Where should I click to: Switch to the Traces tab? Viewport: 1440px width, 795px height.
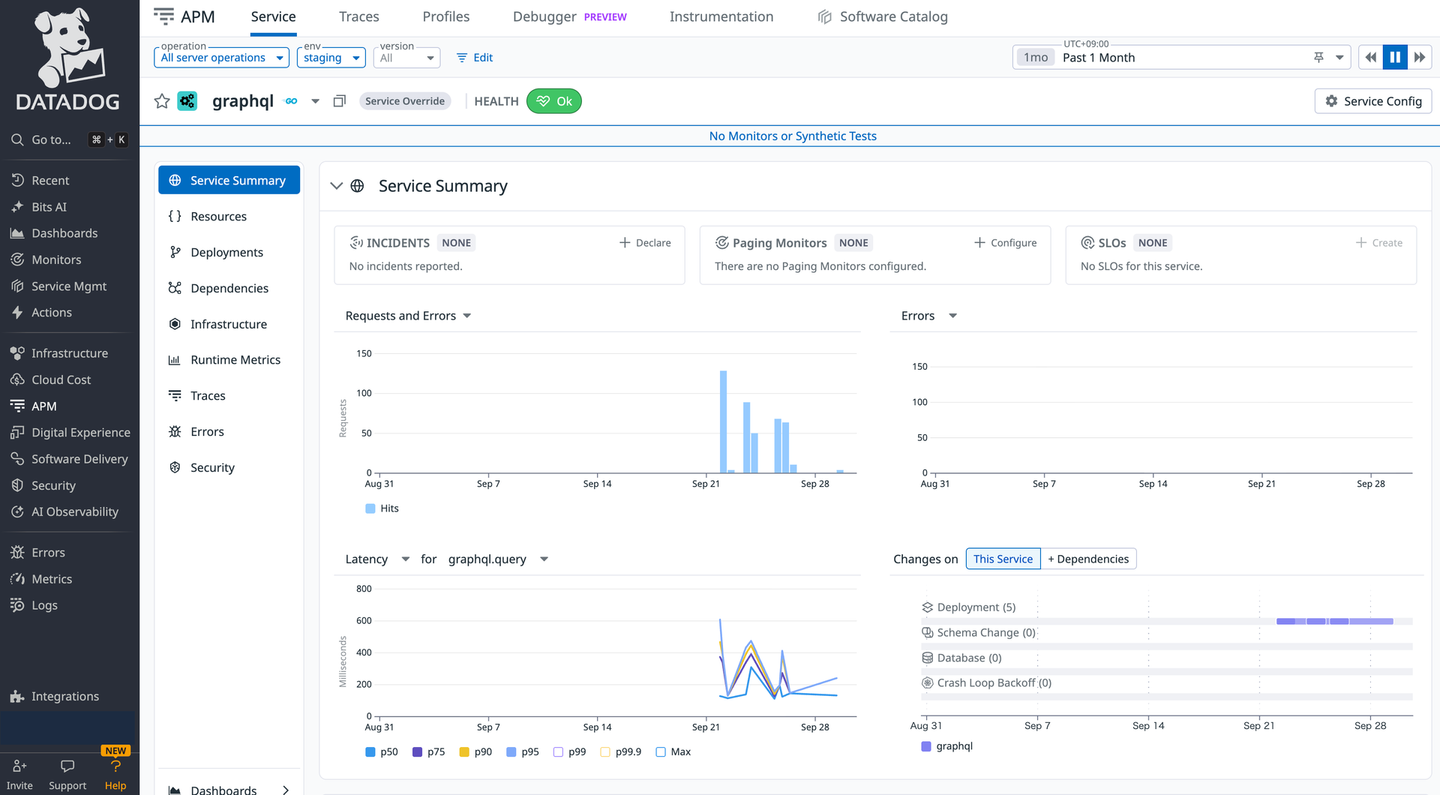359,17
